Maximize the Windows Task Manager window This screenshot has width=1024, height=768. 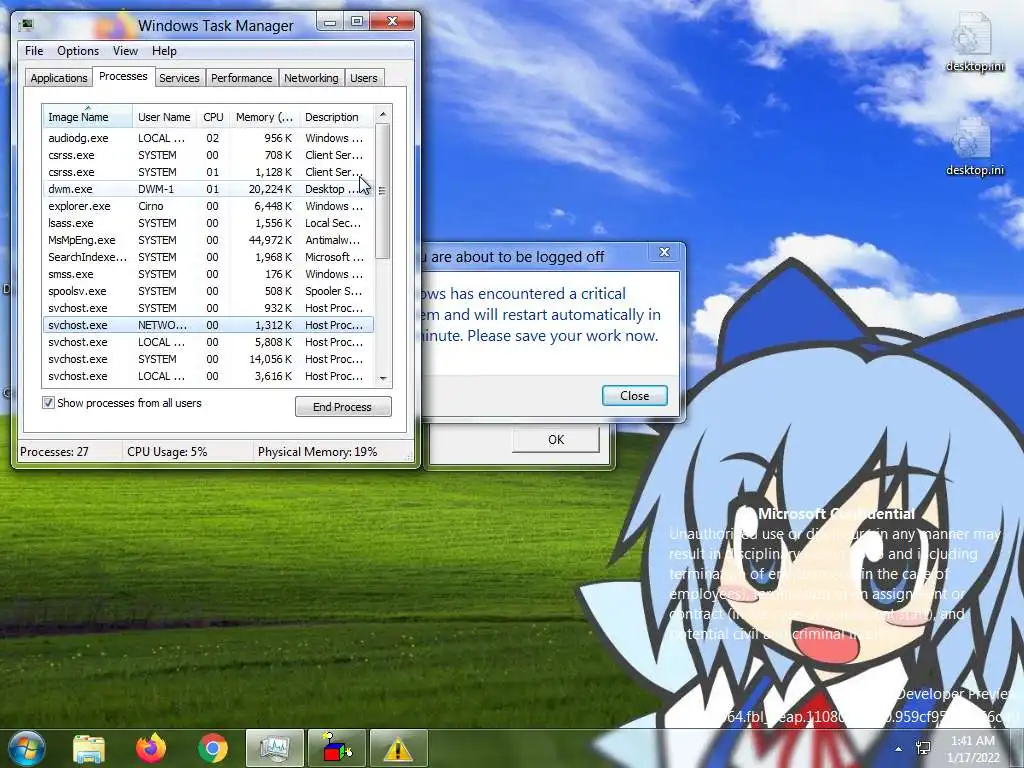[357, 22]
